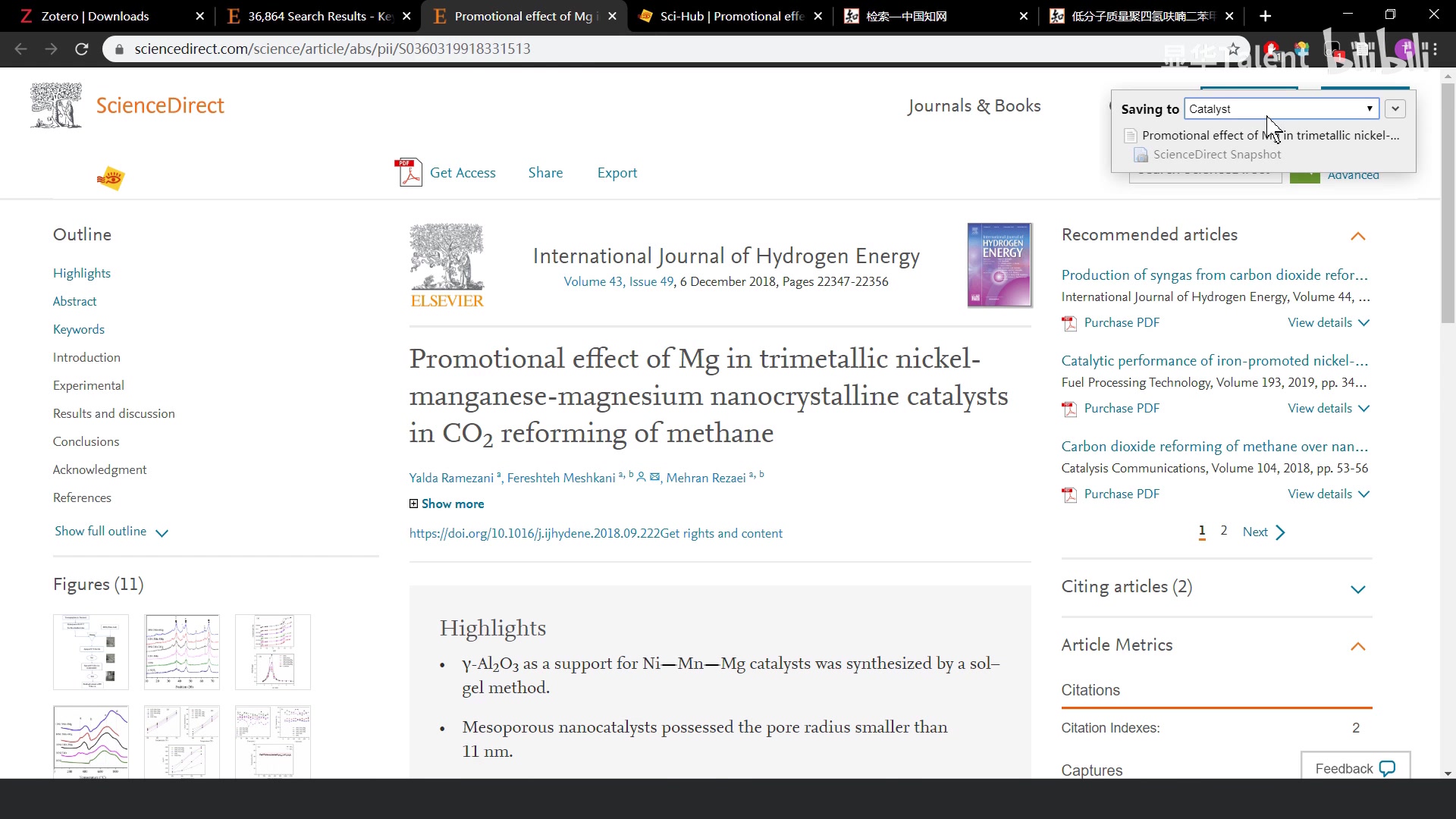Open the first figure thumbnail
The width and height of the screenshot is (1456, 819).
click(91, 652)
